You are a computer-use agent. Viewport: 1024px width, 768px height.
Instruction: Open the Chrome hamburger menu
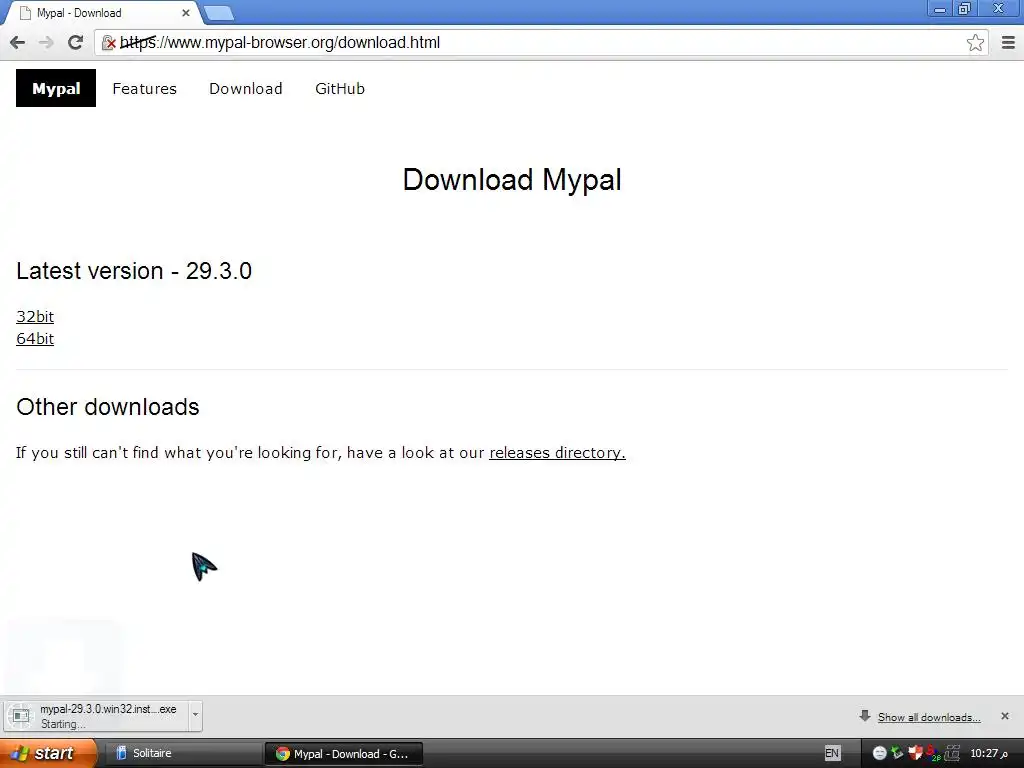point(1008,42)
